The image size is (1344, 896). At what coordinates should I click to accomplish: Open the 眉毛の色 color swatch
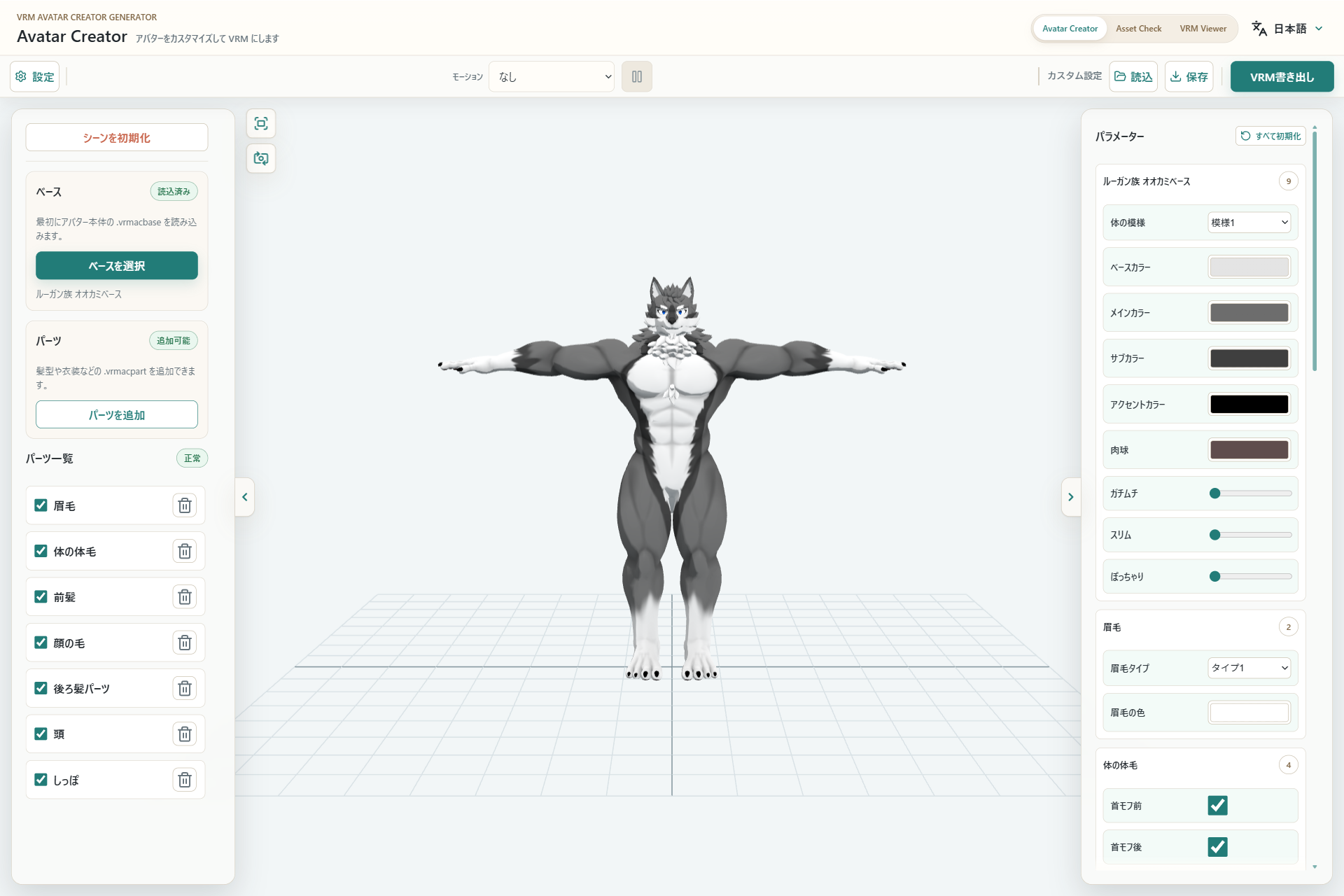[x=1249, y=713]
